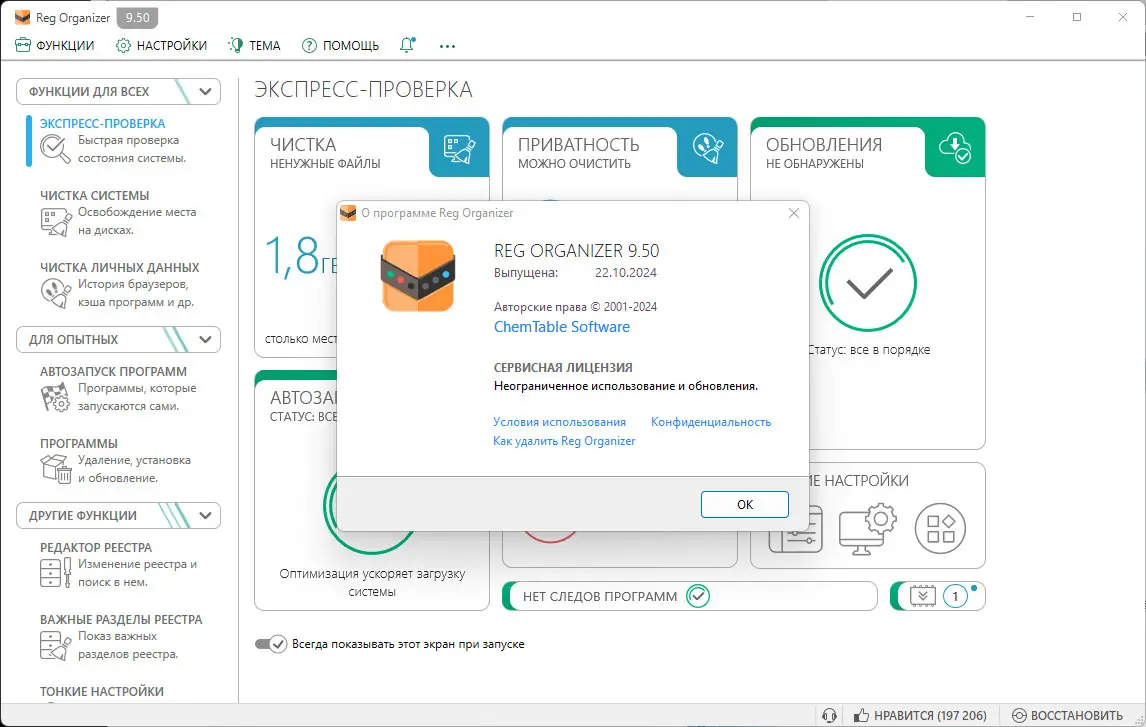Open ЧИСТКА СИСТЕМЫ in the sidebar

pyautogui.click(x=94, y=195)
